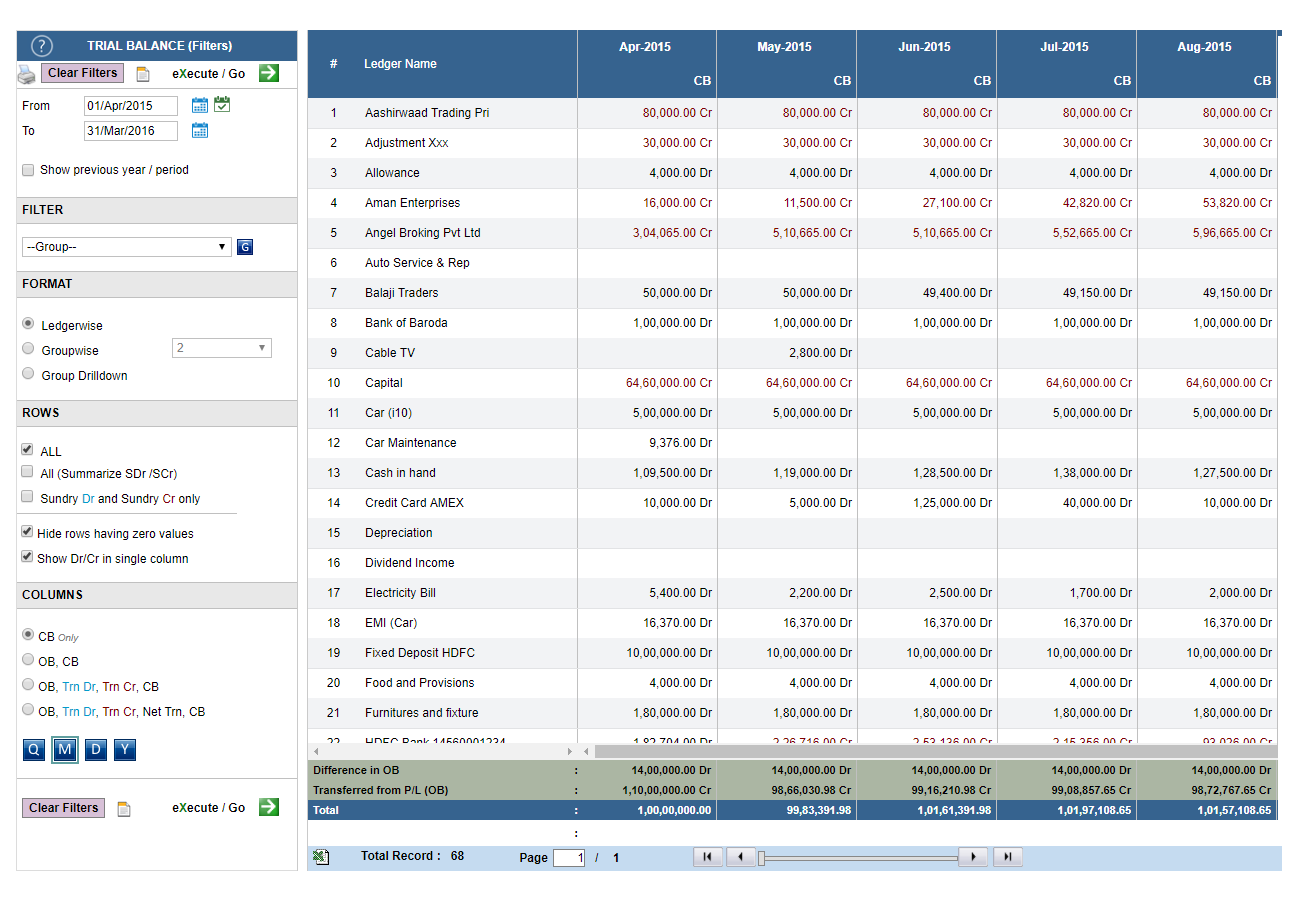Expand the Groupwise level dropdown
Viewport: 1298px width, 901px height.
click(222, 348)
